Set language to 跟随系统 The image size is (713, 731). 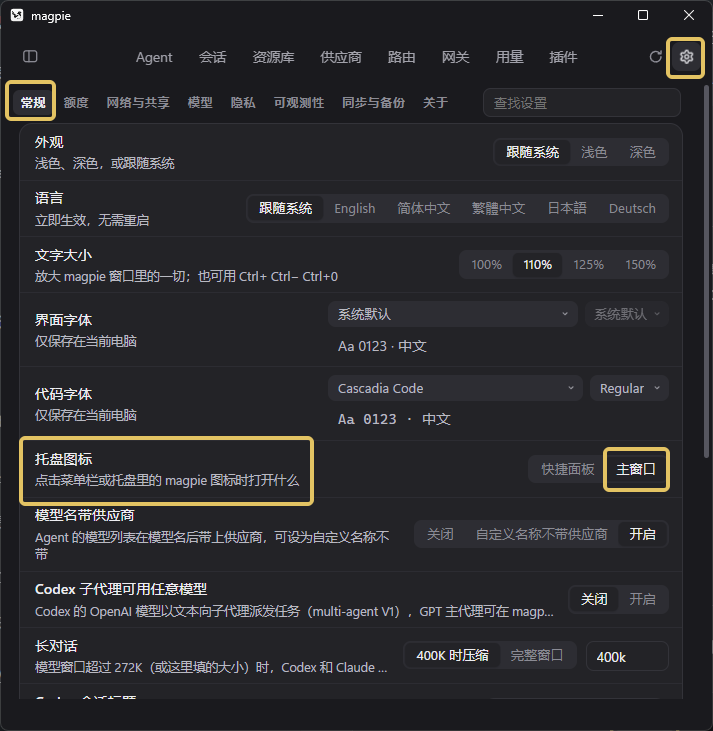point(285,208)
